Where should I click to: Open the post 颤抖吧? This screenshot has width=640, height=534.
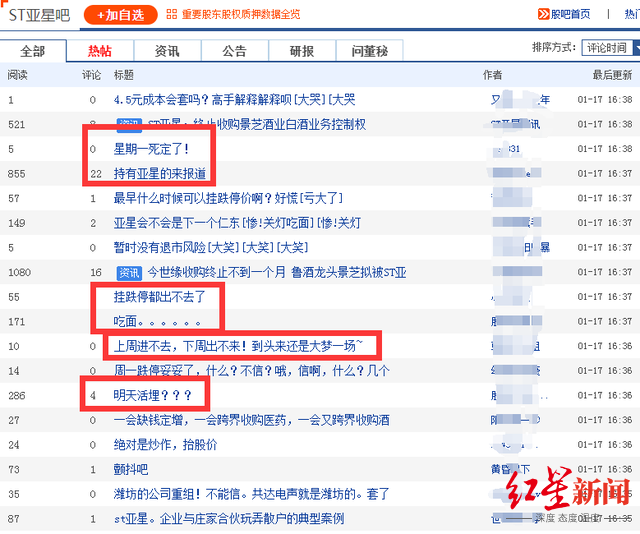coord(131,469)
